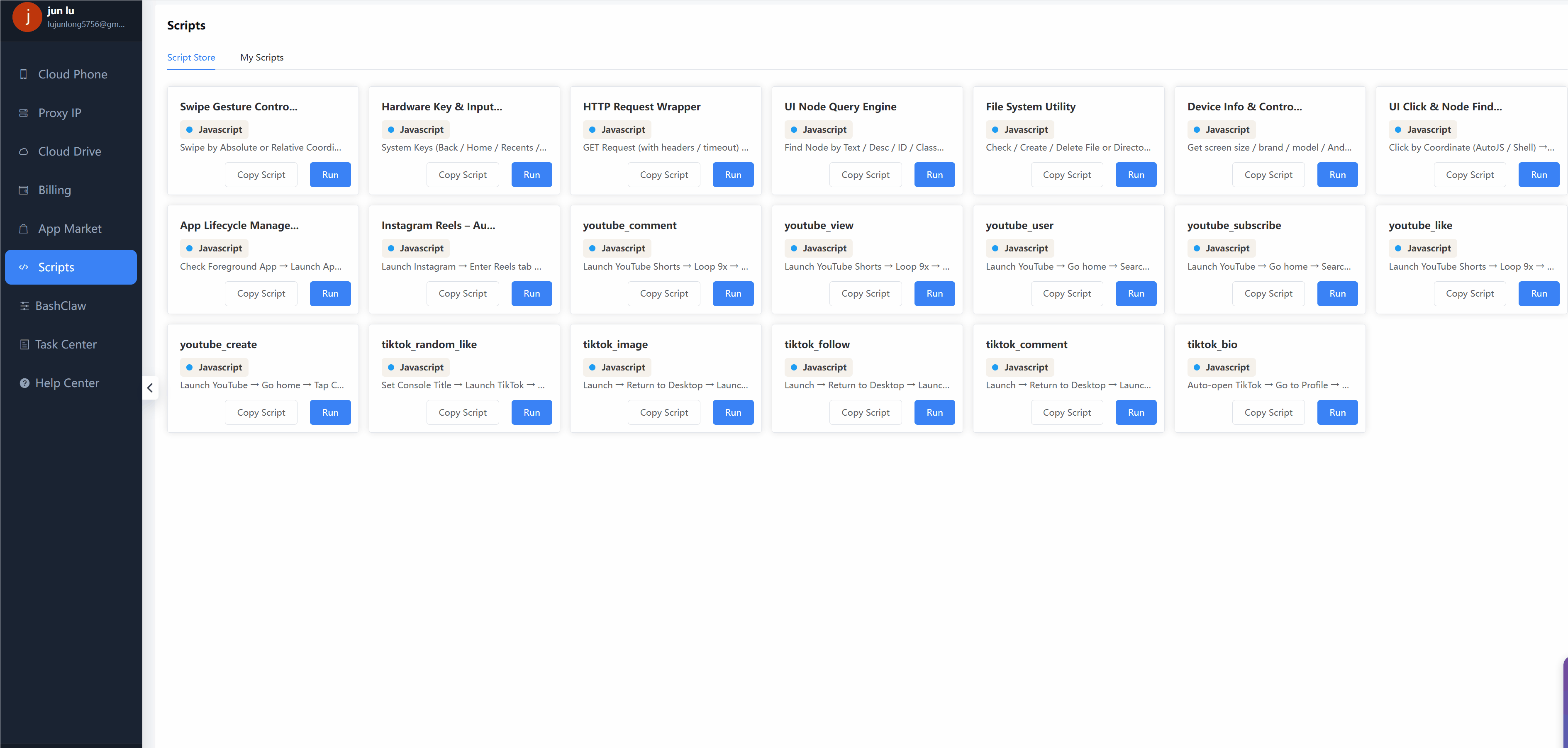Click the Proxy IP server icon
The width and height of the screenshot is (1568, 748).
point(24,113)
